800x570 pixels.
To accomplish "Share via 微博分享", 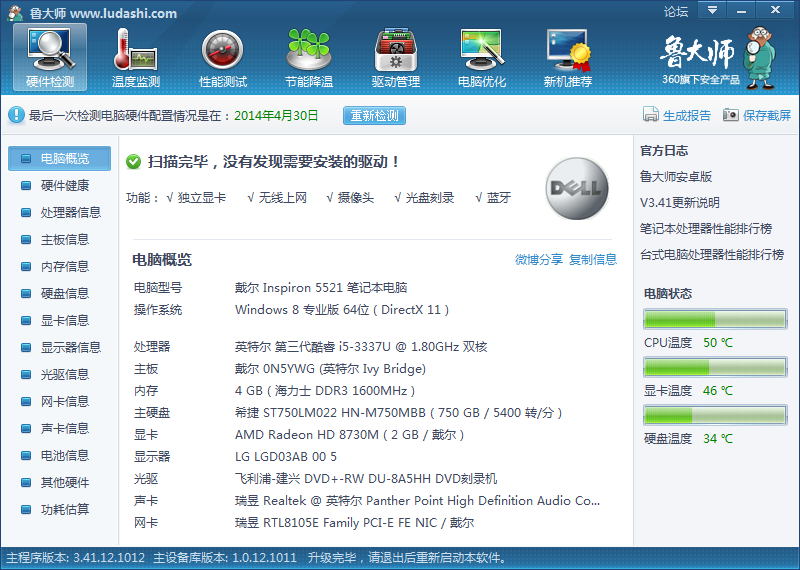I will coord(539,259).
